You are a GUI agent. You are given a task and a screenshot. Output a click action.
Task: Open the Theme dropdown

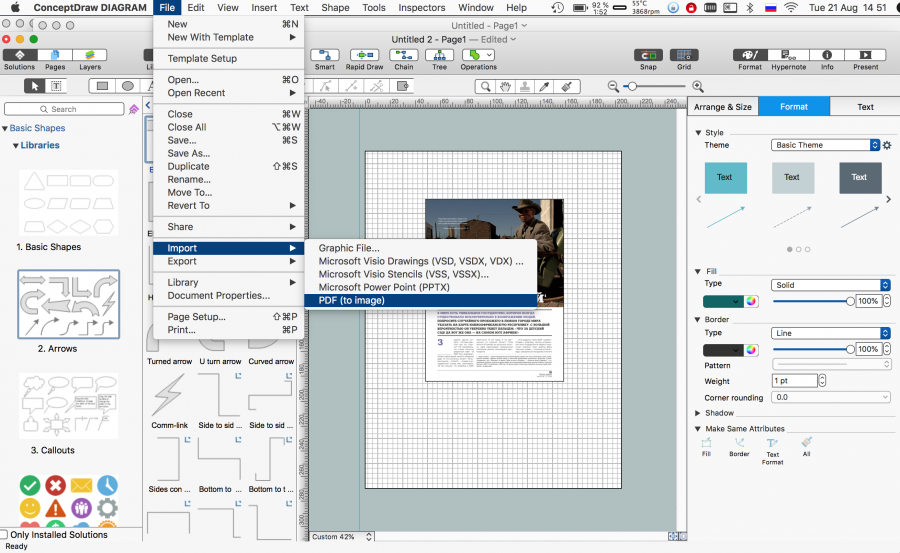point(826,145)
